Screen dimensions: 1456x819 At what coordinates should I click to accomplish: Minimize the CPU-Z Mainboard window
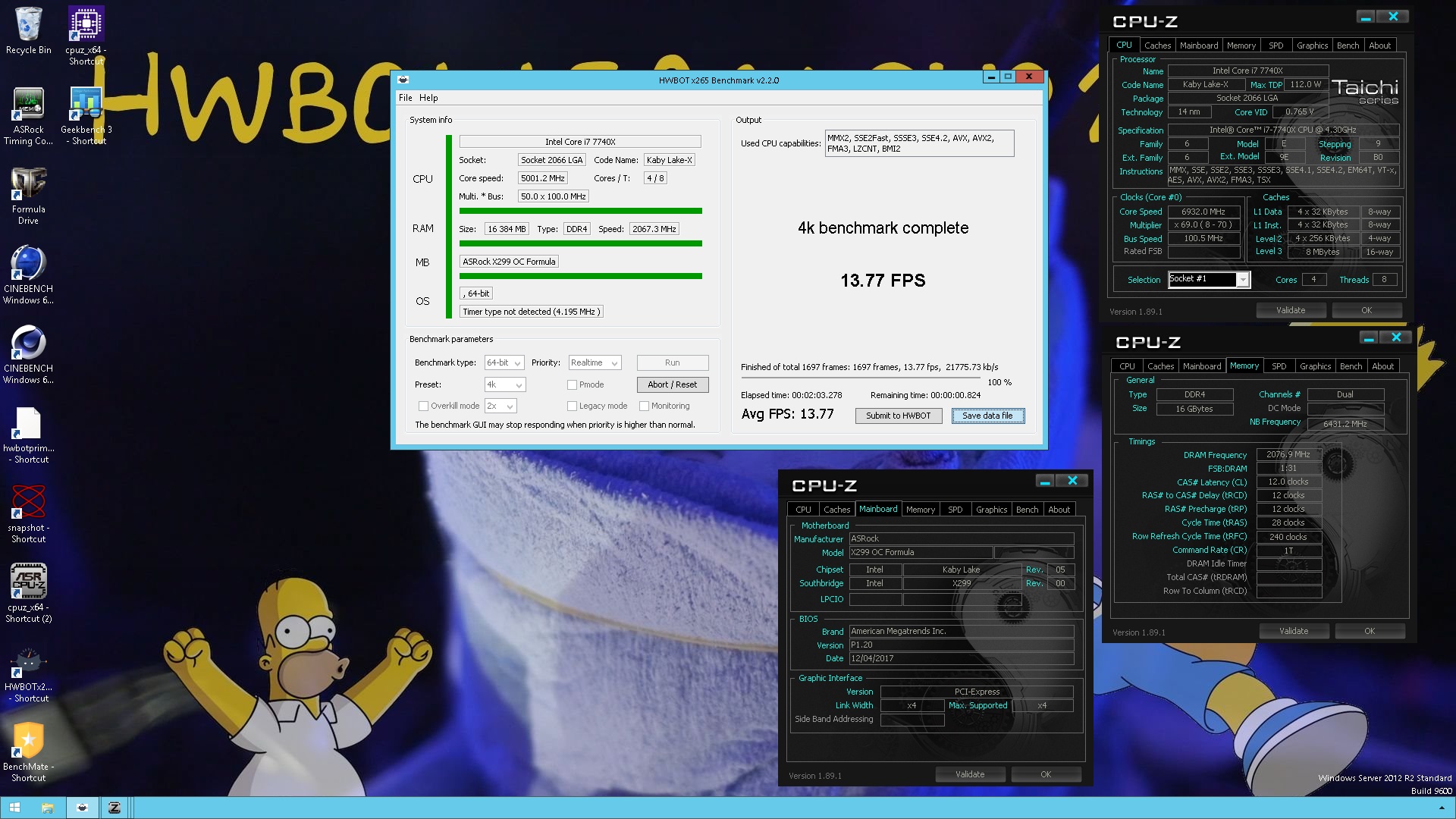point(1045,481)
